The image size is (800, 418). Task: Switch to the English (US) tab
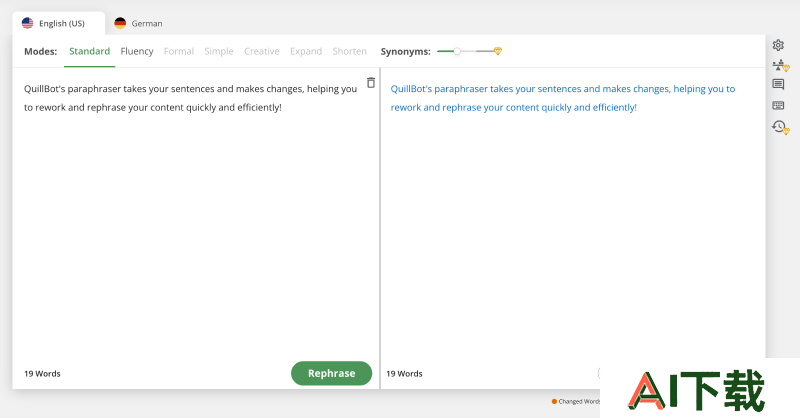(59, 23)
